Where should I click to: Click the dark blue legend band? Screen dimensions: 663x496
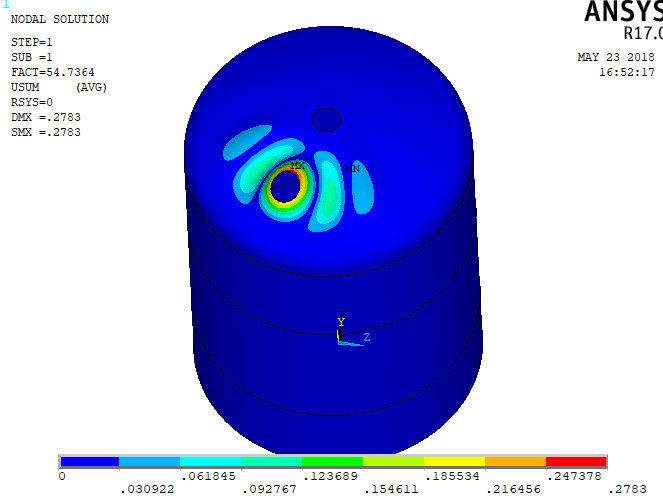point(90,461)
